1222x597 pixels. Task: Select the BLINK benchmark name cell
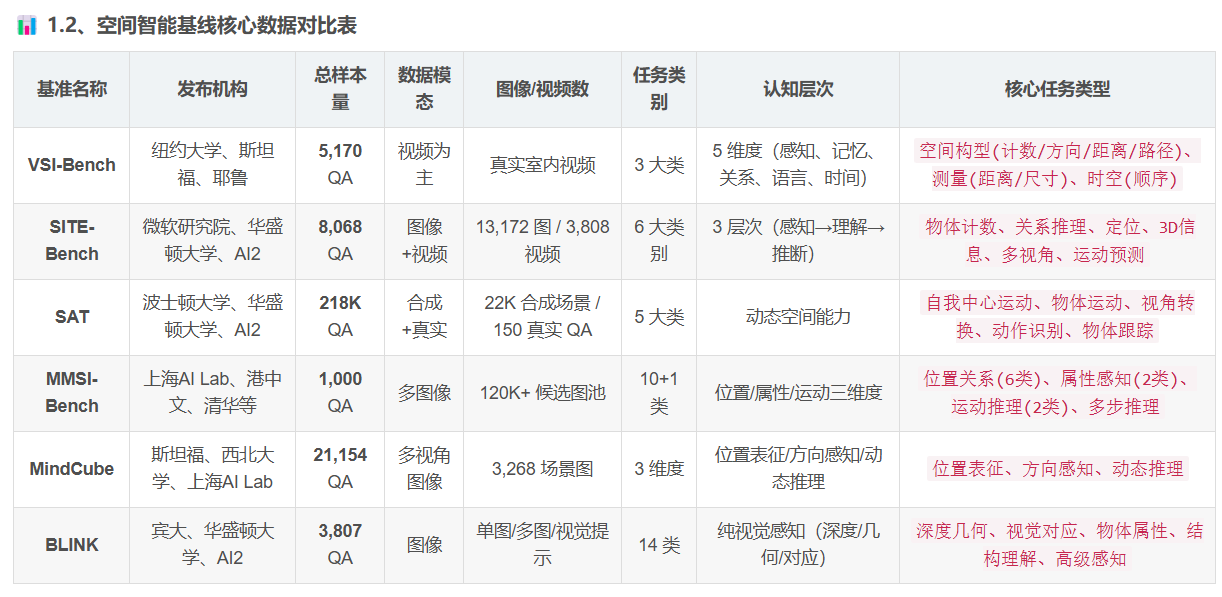[72, 545]
